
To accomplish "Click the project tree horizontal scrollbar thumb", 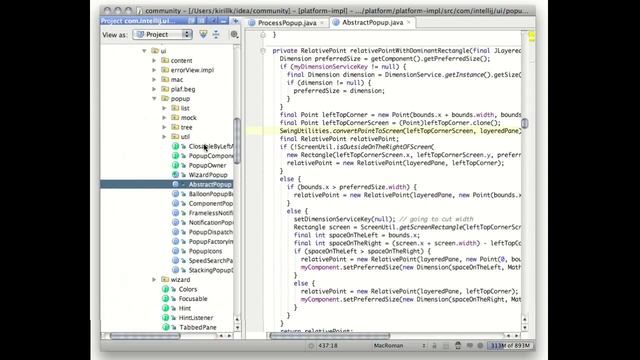I will [145, 336].
